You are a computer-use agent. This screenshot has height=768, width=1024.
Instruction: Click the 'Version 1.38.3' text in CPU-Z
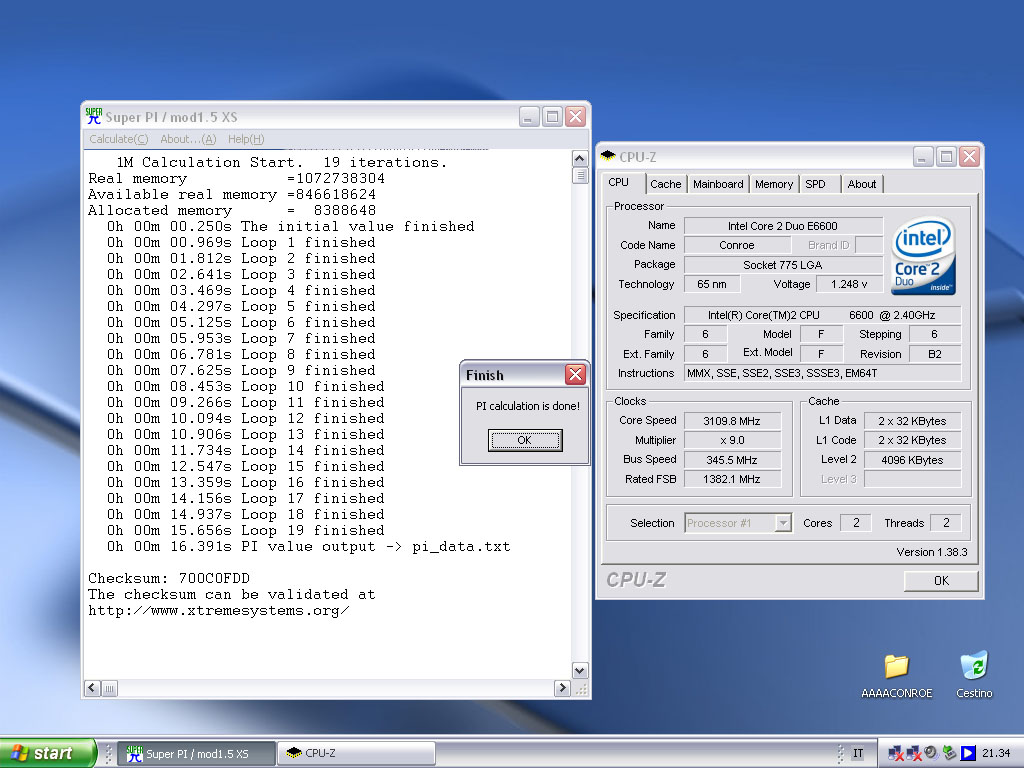click(932, 552)
